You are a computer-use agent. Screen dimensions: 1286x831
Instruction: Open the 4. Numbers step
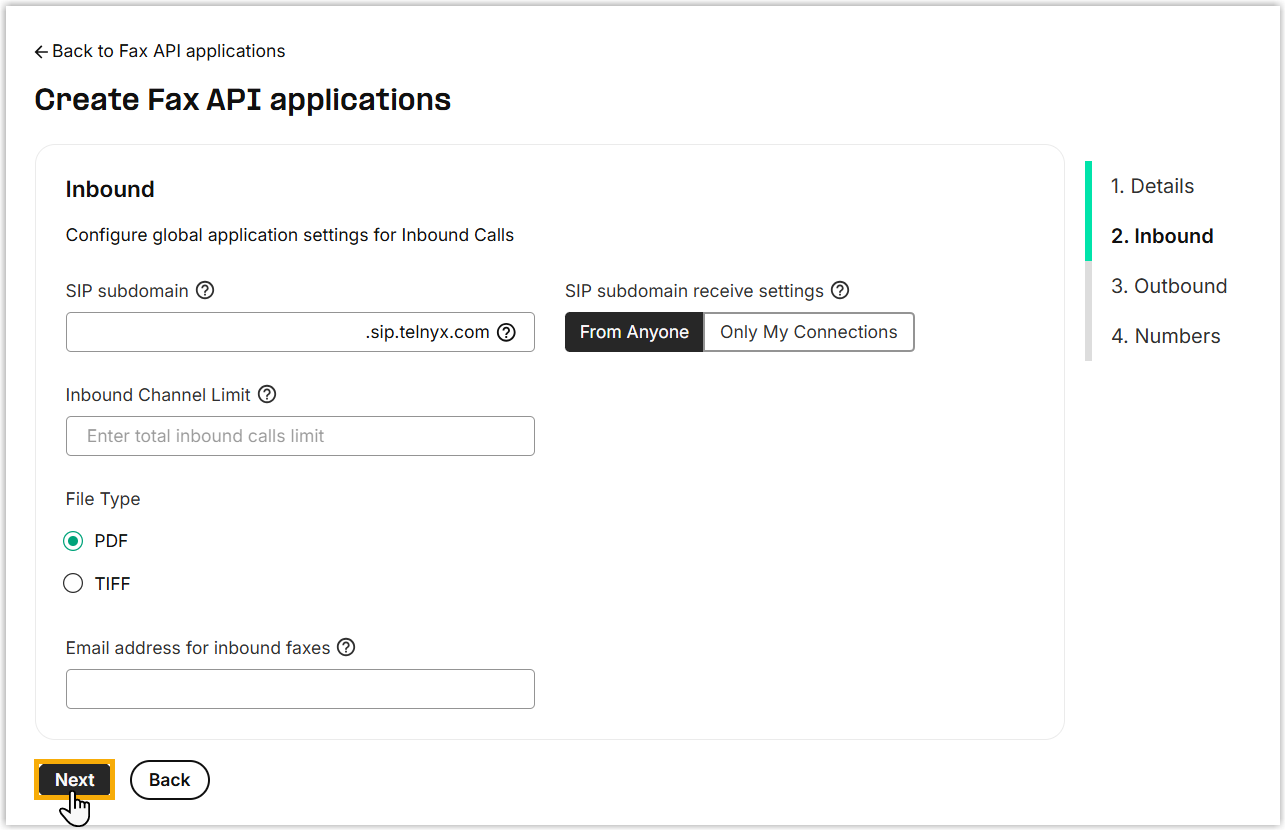click(x=1165, y=336)
